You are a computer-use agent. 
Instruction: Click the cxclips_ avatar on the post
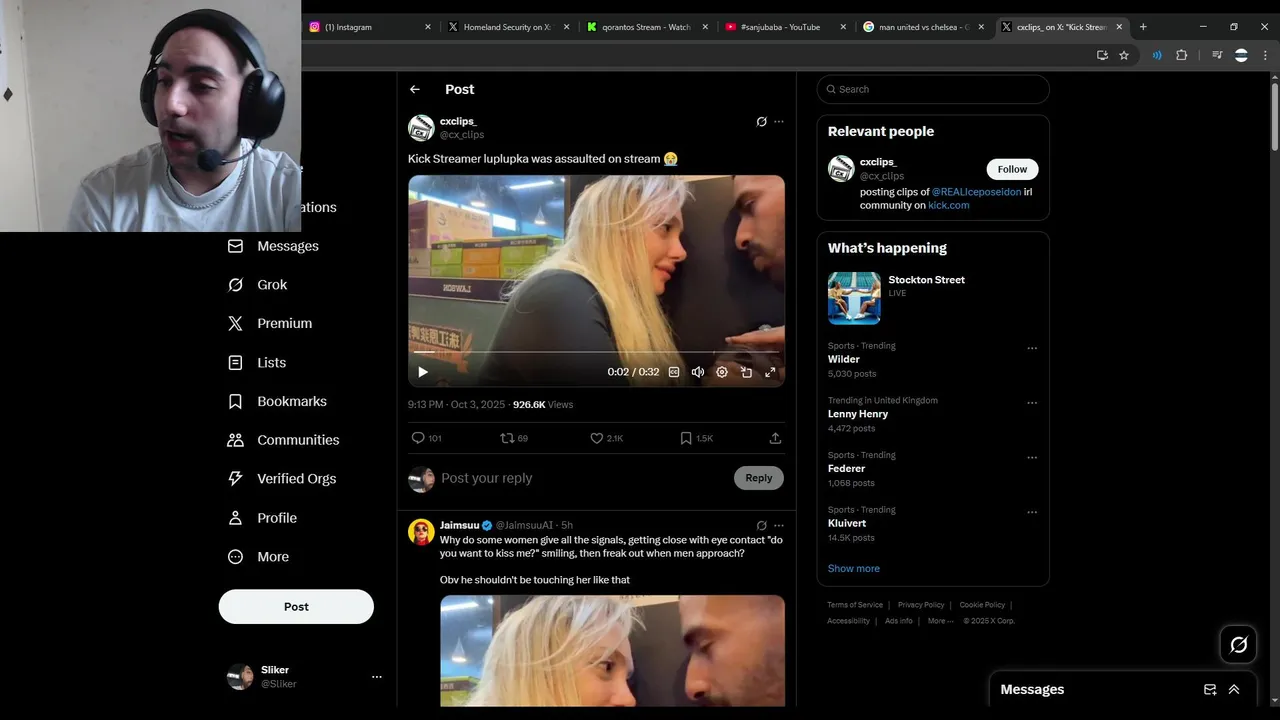click(421, 128)
